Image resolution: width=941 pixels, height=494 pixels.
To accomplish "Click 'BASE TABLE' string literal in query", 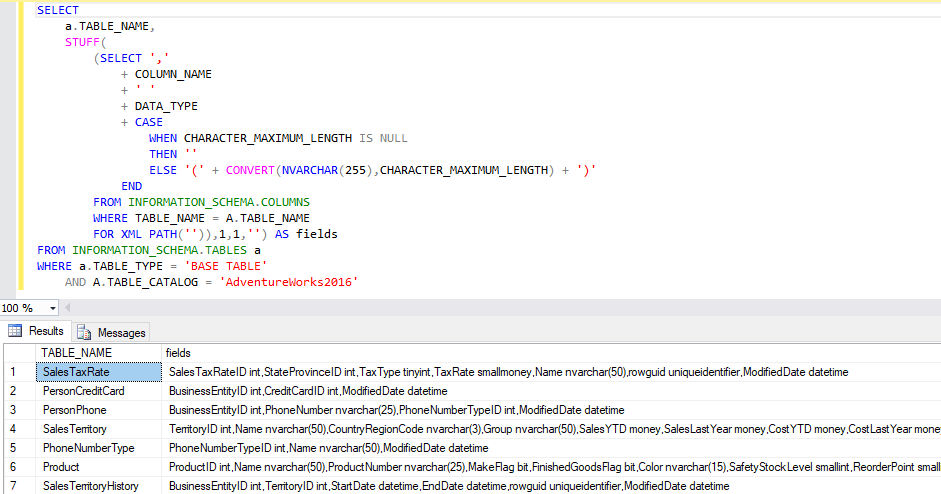I will pyautogui.click(x=226, y=266).
